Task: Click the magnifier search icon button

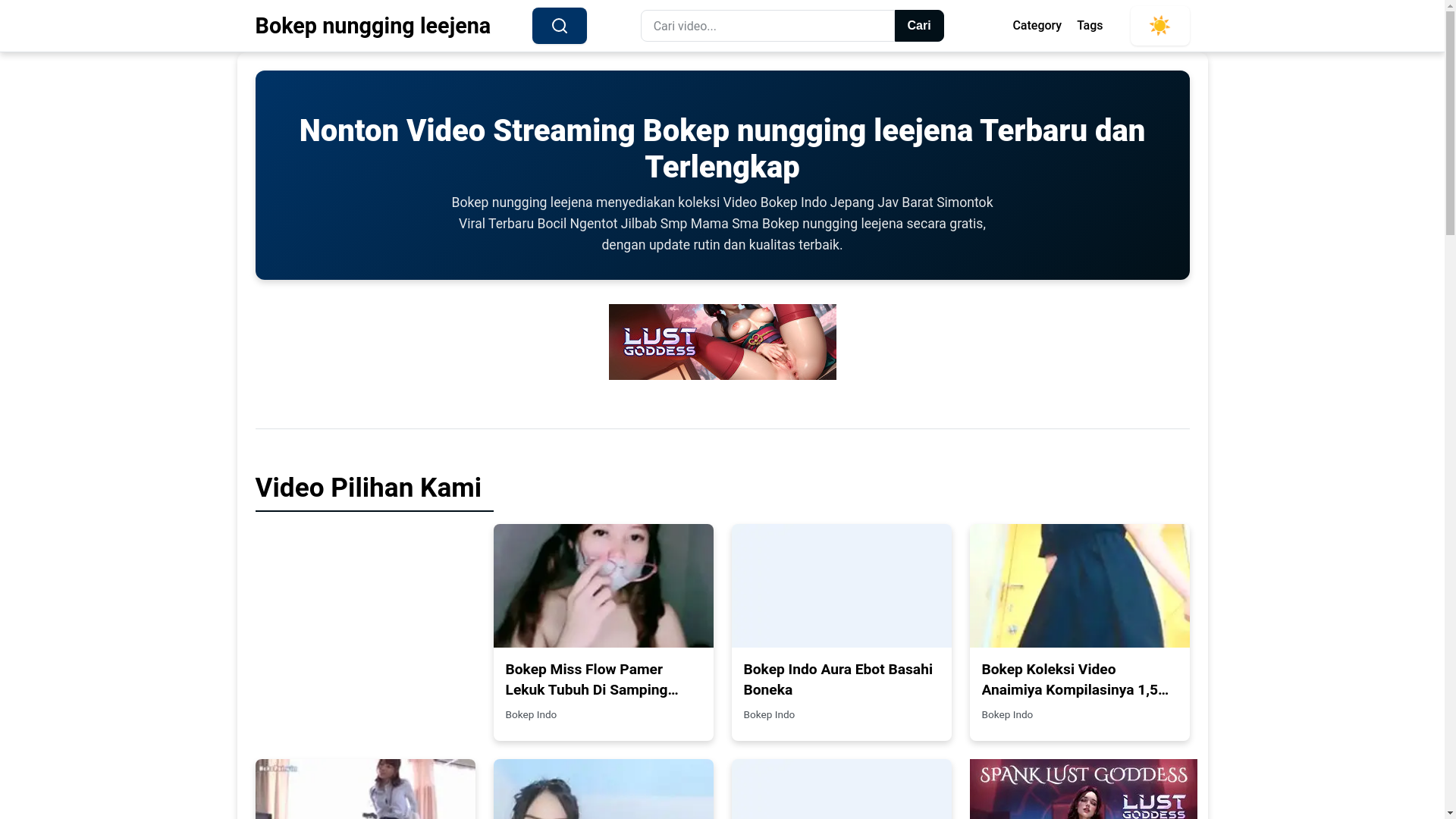Action: (559, 26)
